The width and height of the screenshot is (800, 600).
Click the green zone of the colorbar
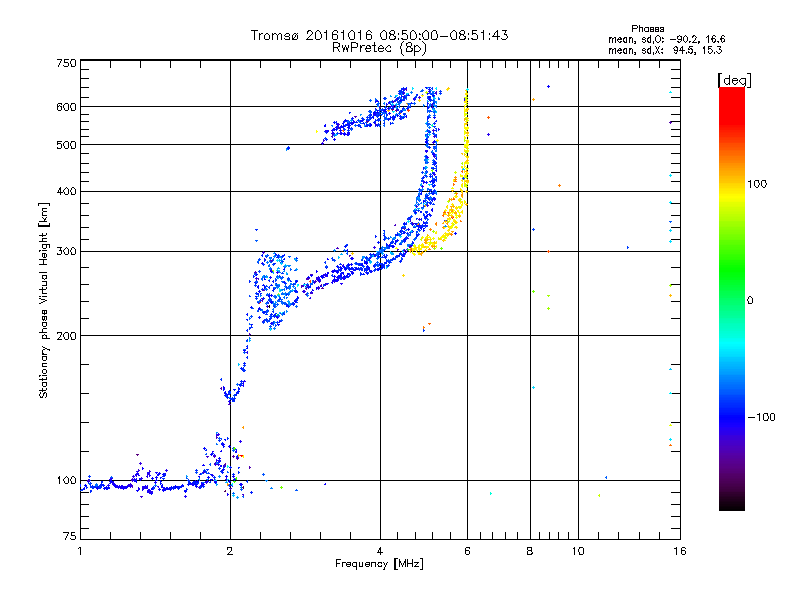tap(732, 270)
